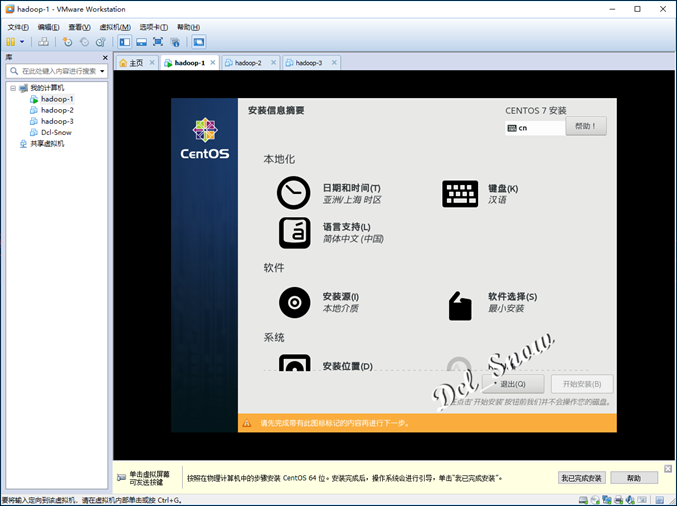Viewport: 677px width, 506px height.
Task: Open 安装源(I) disc icon
Action: coord(294,303)
